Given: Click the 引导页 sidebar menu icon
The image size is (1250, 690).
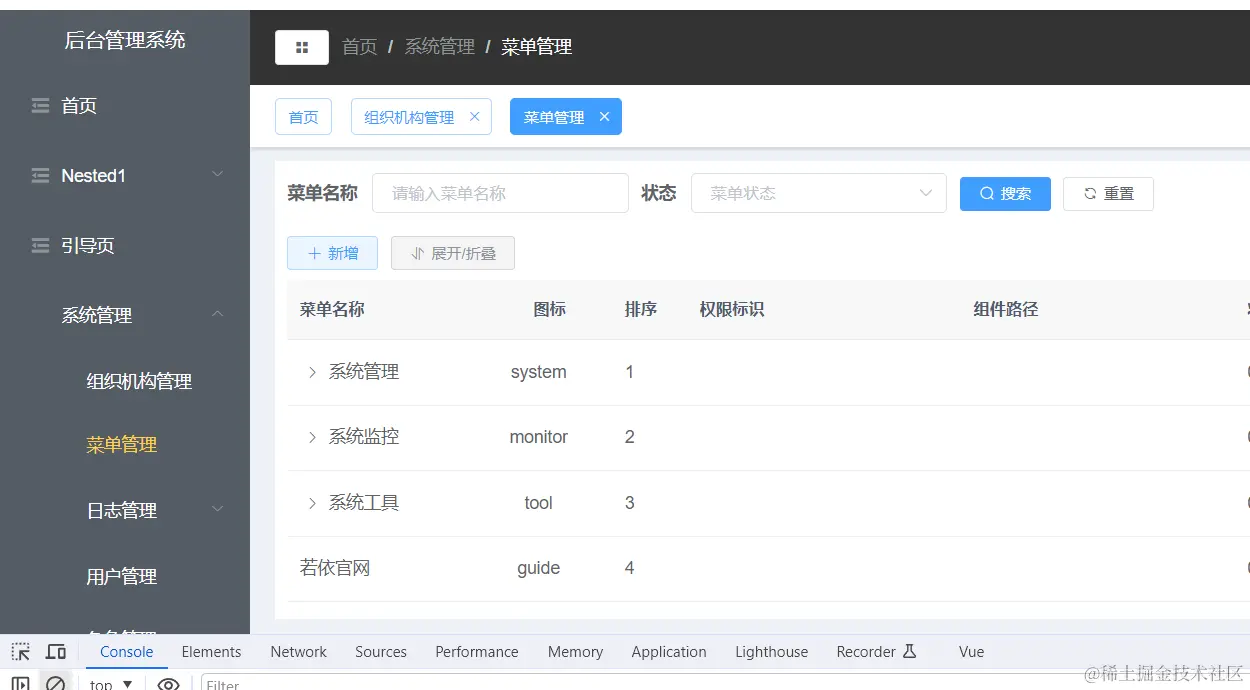Looking at the screenshot, I should tap(40, 246).
